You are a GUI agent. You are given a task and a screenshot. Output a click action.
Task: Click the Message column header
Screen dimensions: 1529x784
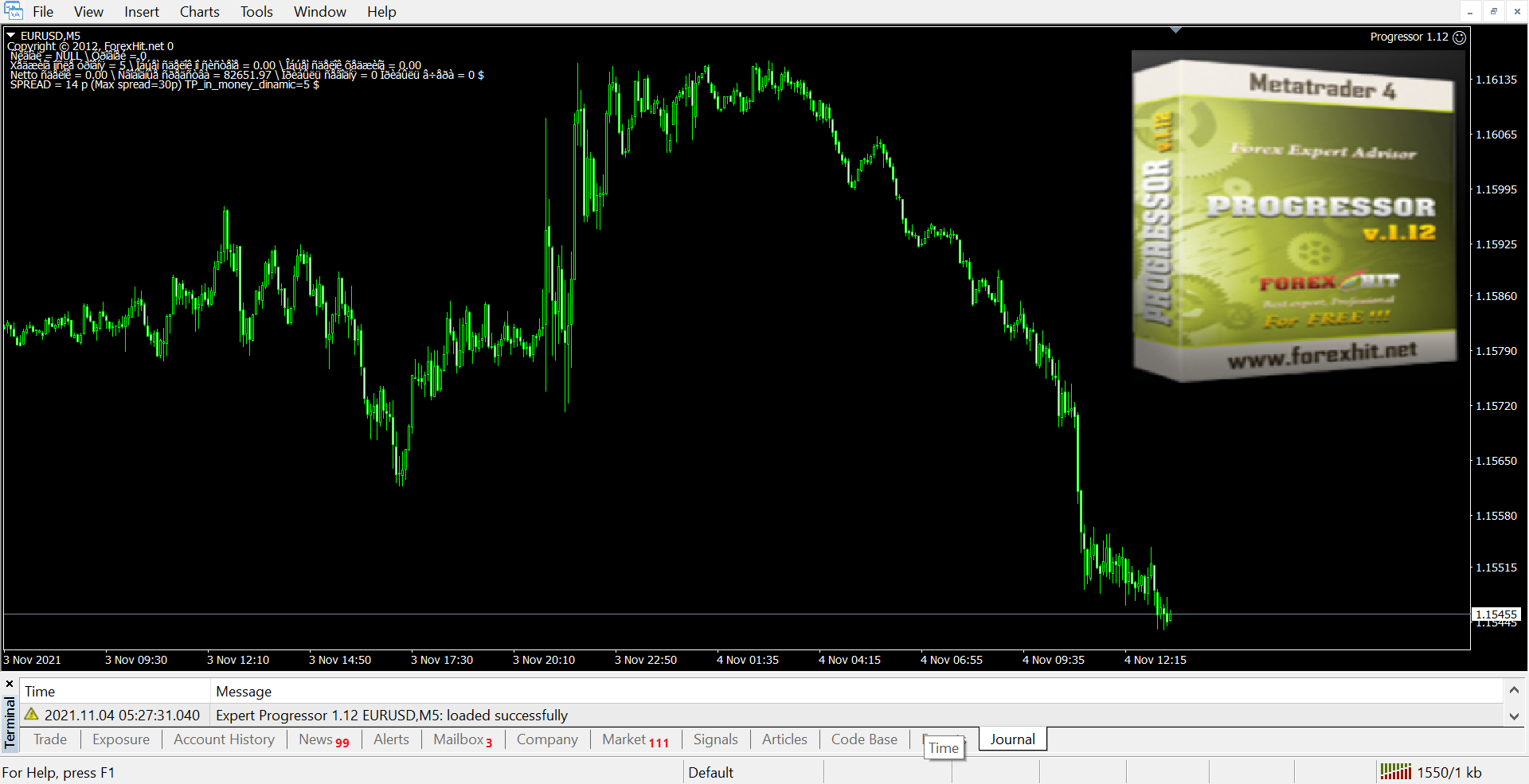point(244,692)
